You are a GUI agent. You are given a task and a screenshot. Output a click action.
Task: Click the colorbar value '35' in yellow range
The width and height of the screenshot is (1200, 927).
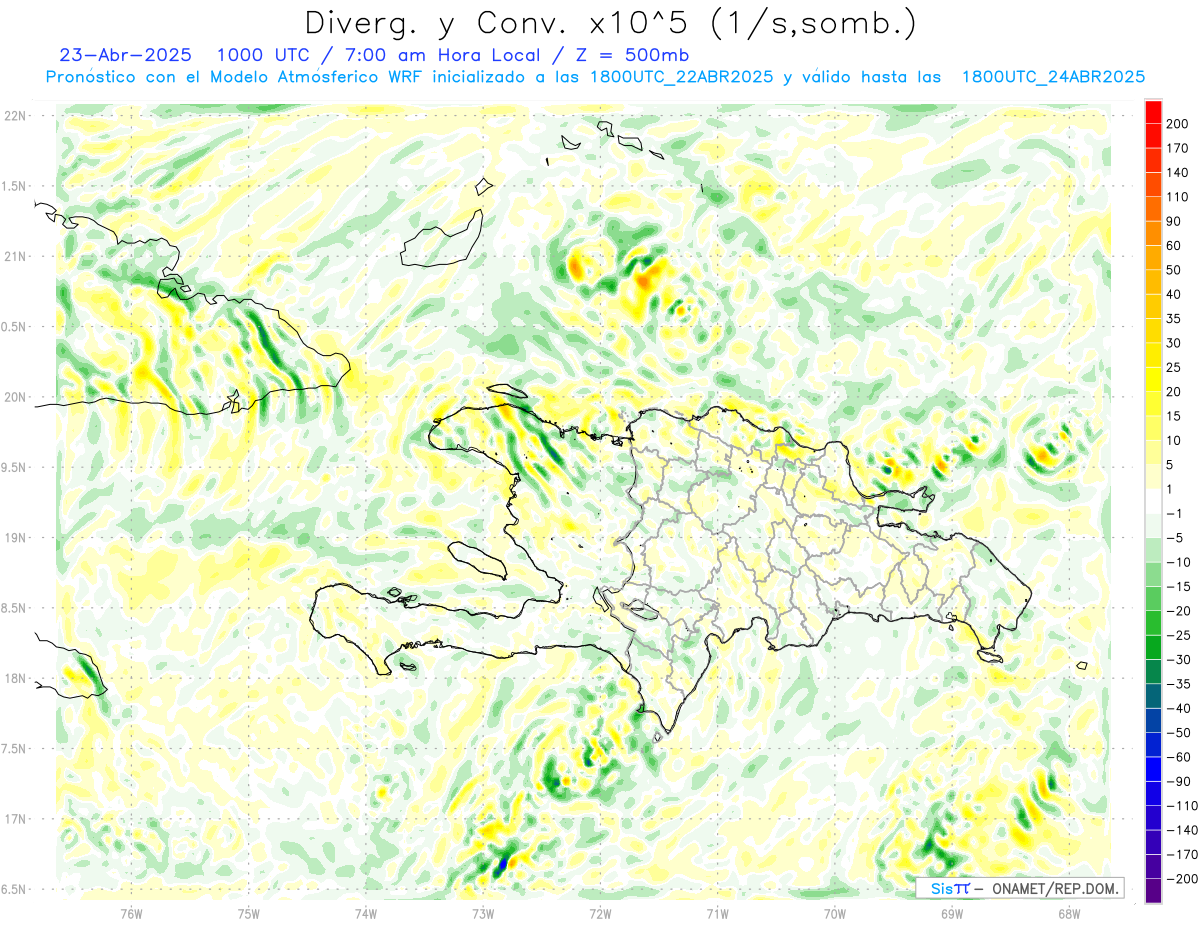point(1175,318)
